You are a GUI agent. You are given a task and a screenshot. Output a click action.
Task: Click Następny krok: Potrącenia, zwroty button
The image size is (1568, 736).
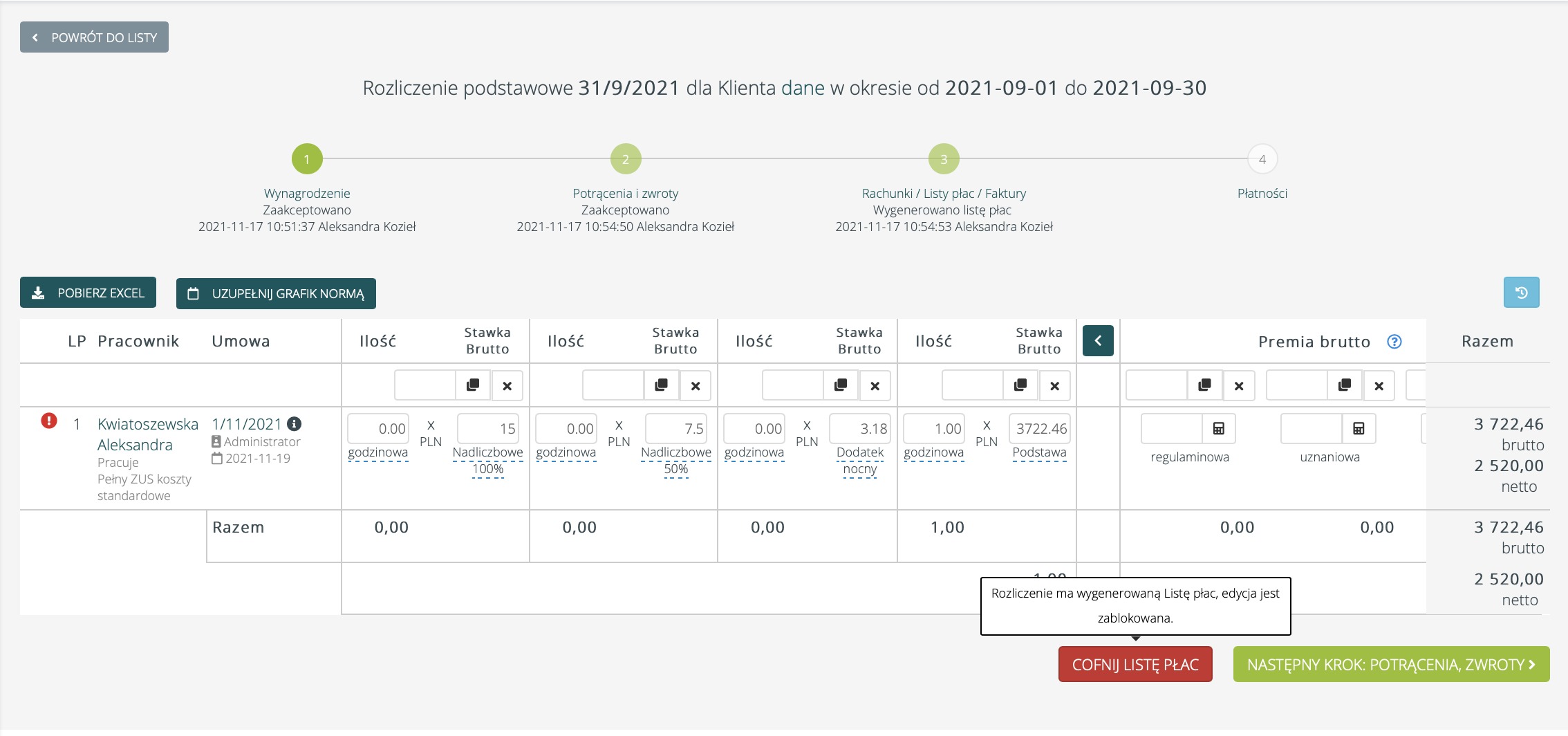(x=1391, y=665)
